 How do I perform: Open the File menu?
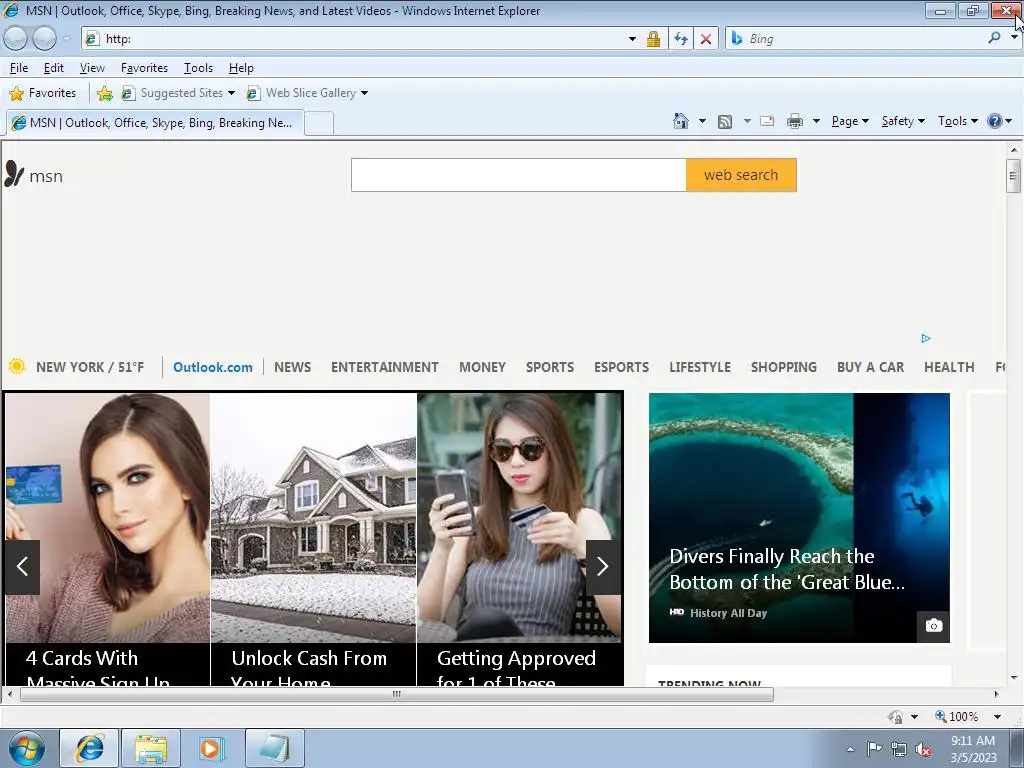(x=19, y=68)
